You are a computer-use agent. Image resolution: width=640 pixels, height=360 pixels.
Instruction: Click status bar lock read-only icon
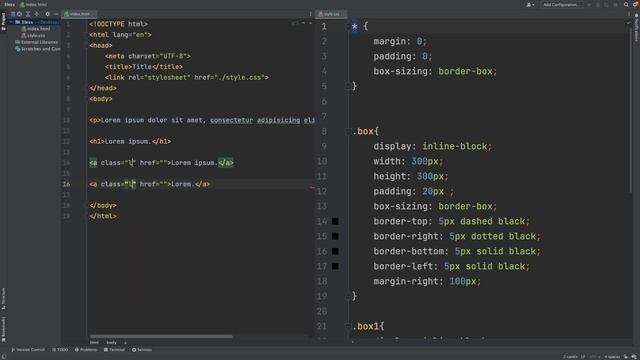626,357
